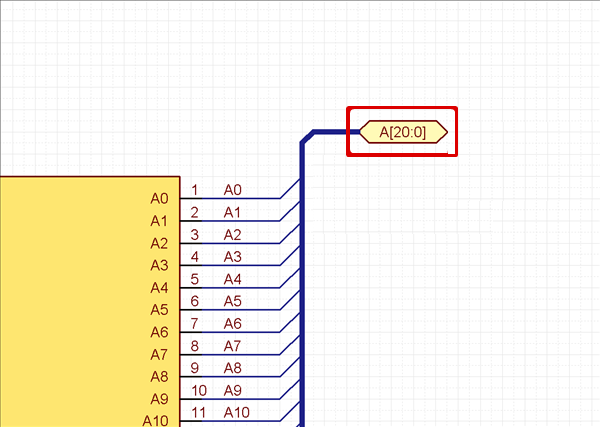Click pin name A6 inside component
Screen dimensions: 600x427
pyautogui.click(x=159, y=332)
